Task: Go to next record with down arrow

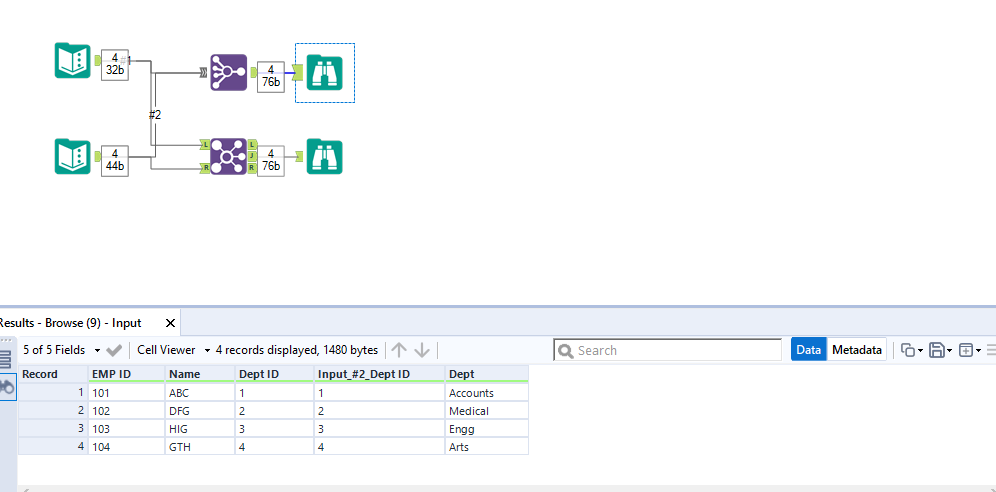Action: 422,350
